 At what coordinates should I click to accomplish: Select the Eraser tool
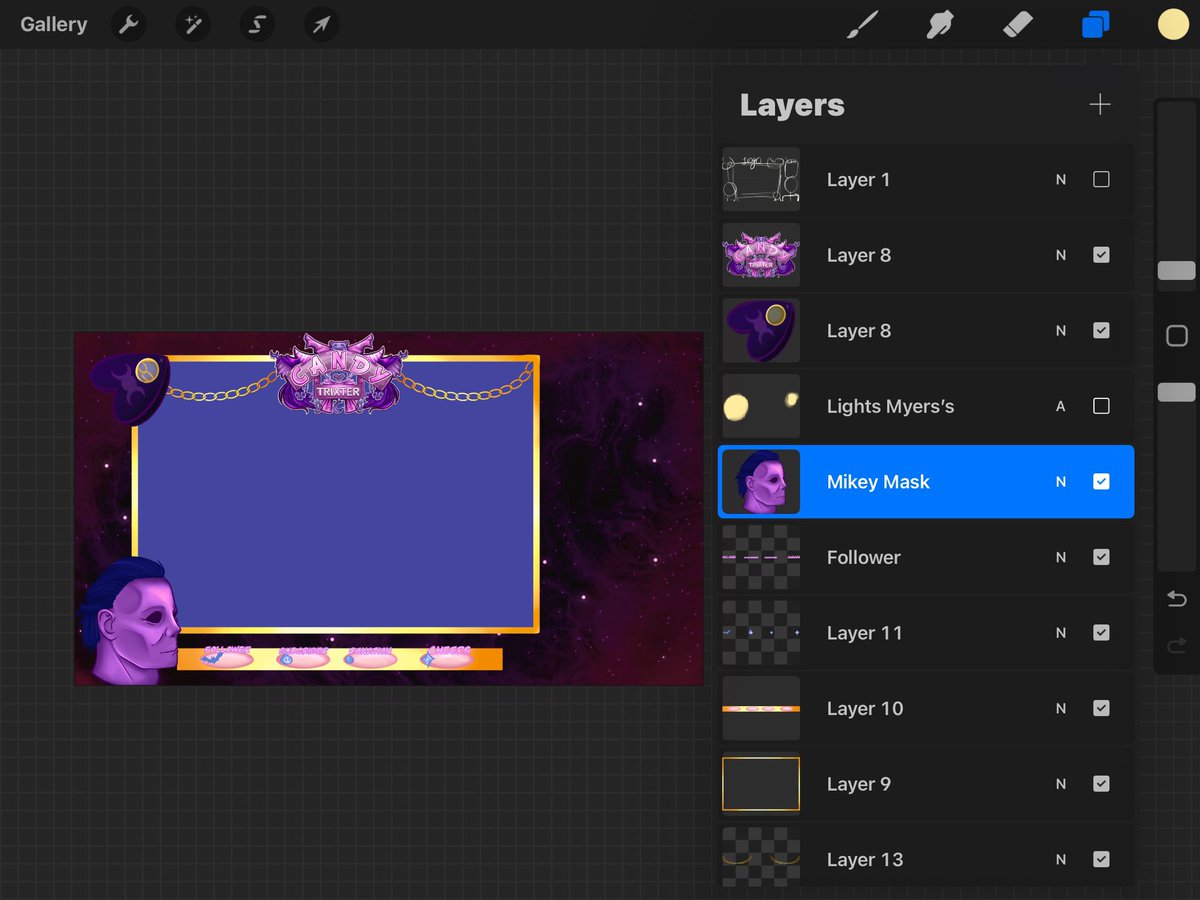tap(1017, 24)
